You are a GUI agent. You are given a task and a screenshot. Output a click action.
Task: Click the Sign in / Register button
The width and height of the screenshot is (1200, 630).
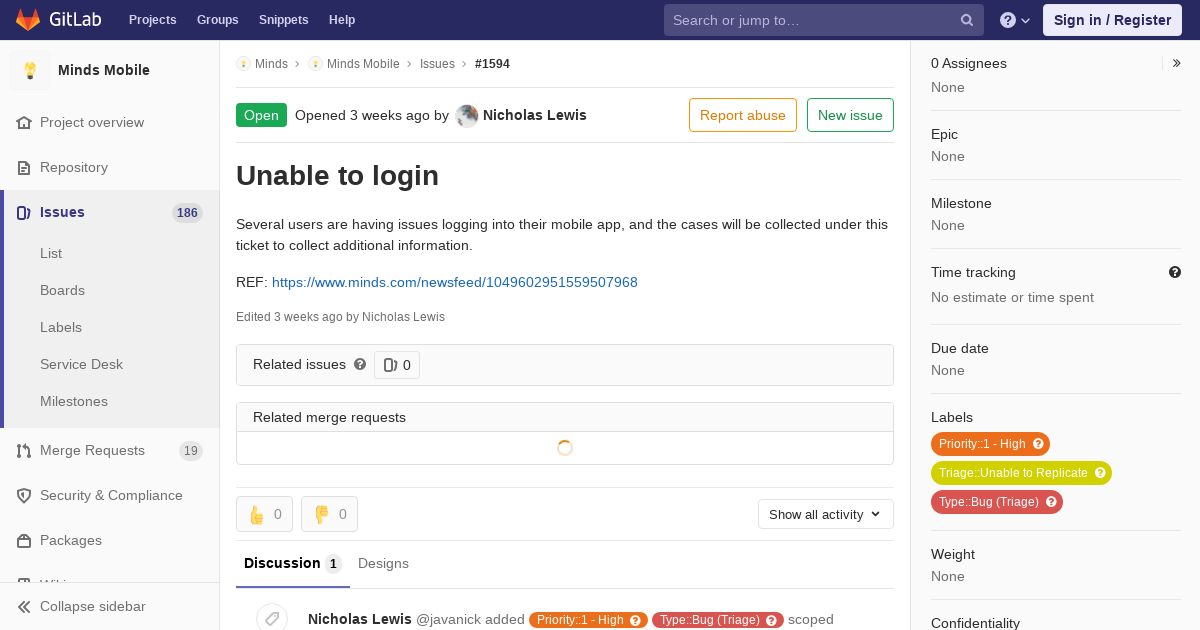[x=1112, y=20]
